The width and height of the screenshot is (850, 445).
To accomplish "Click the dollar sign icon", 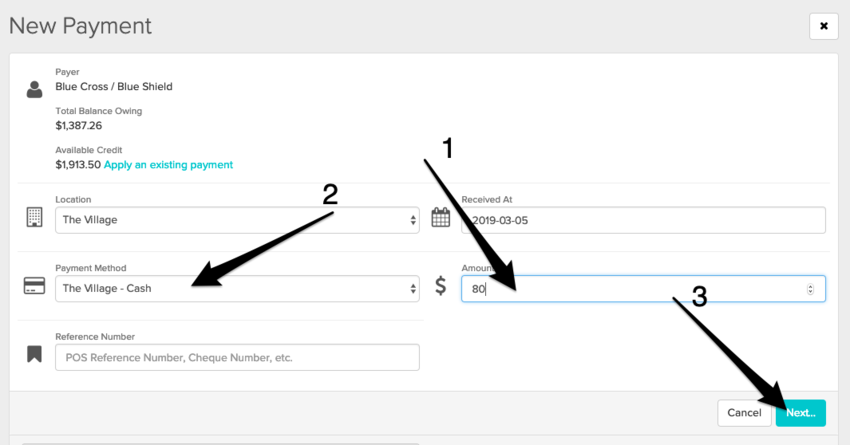I will coord(441,287).
